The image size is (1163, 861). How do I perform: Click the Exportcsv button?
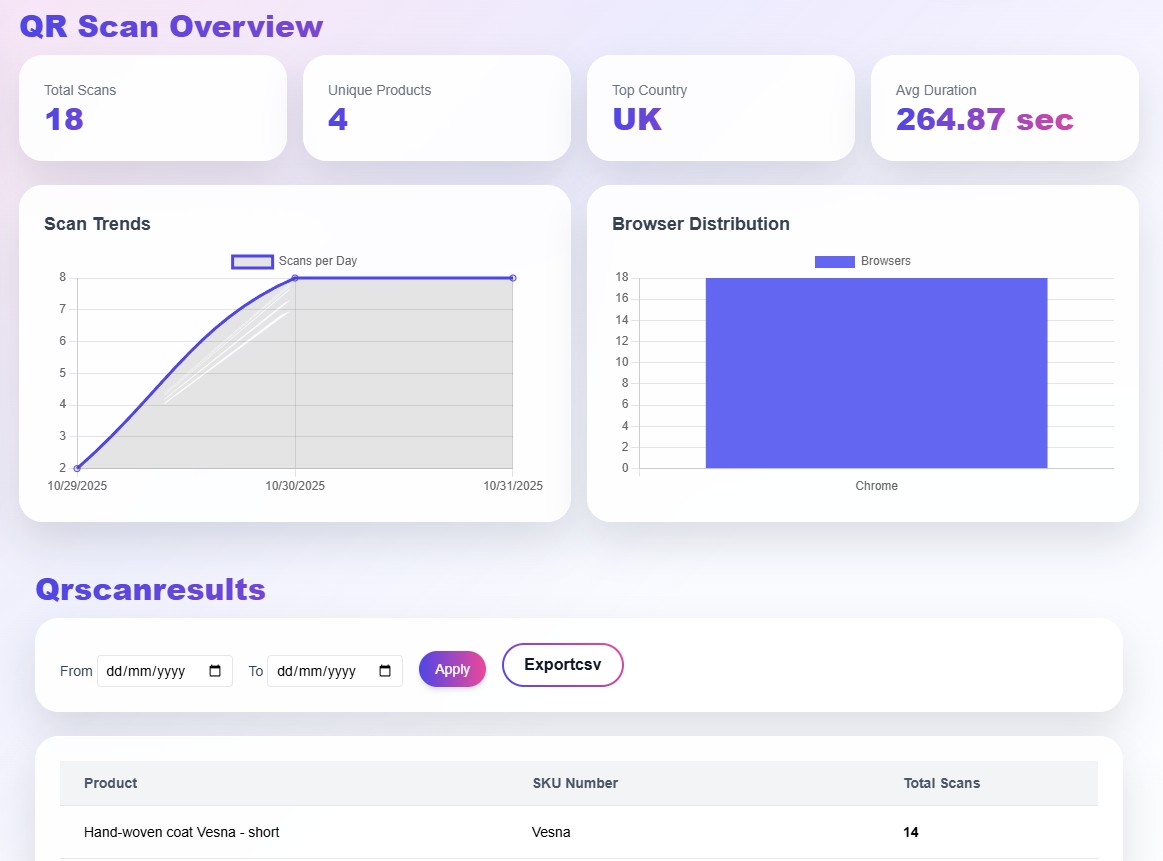pyautogui.click(x=562, y=665)
